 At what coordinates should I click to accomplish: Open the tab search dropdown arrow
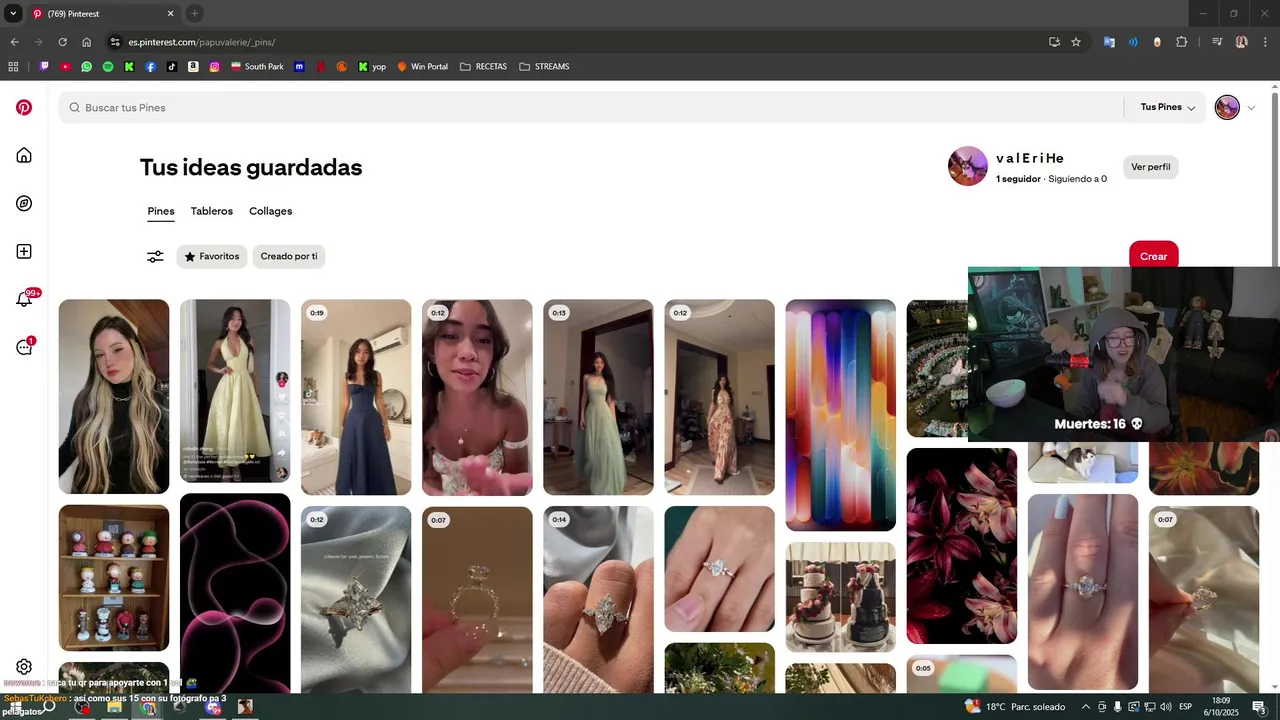[x=13, y=14]
